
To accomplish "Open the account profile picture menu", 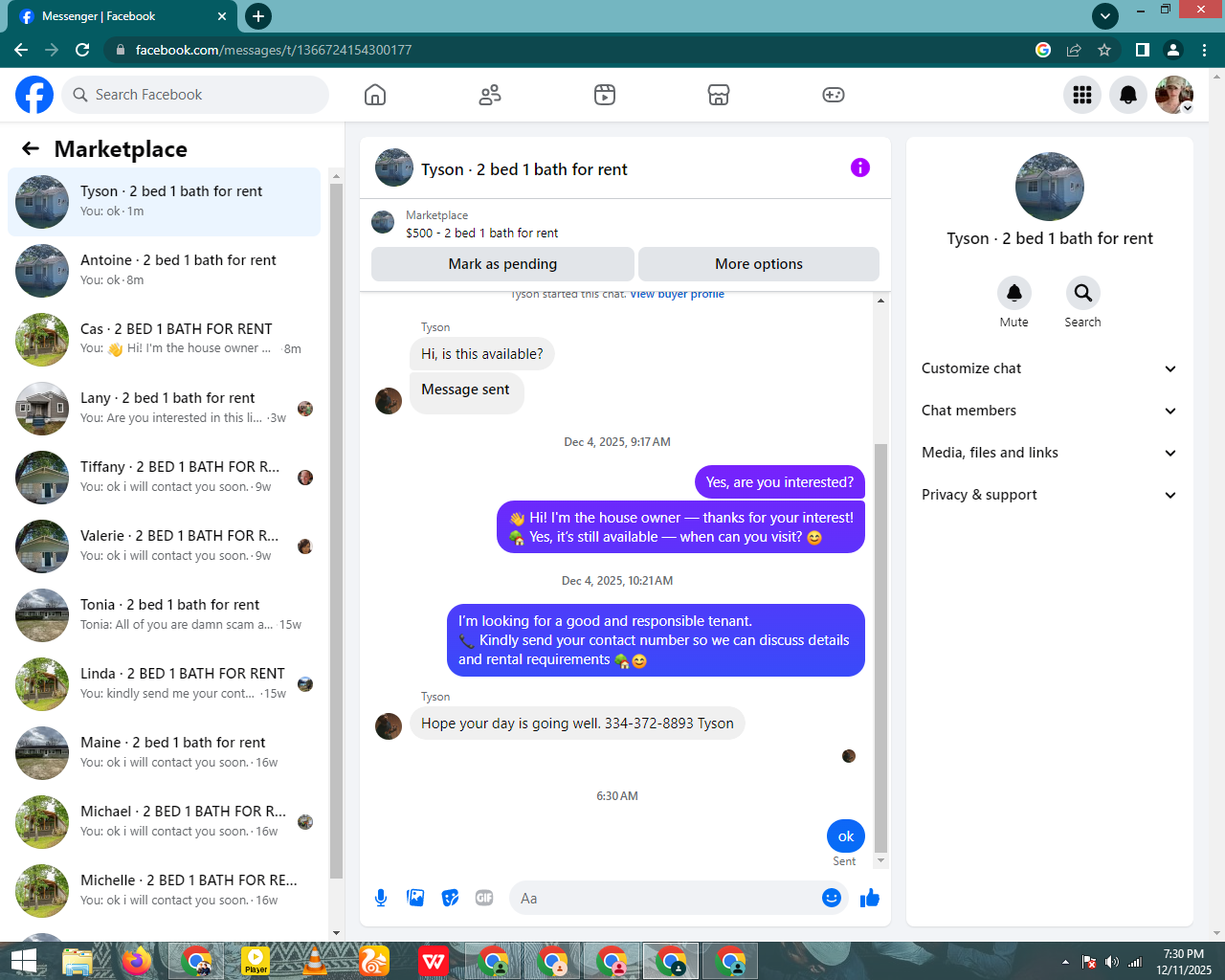I will [x=1174, y=95].
